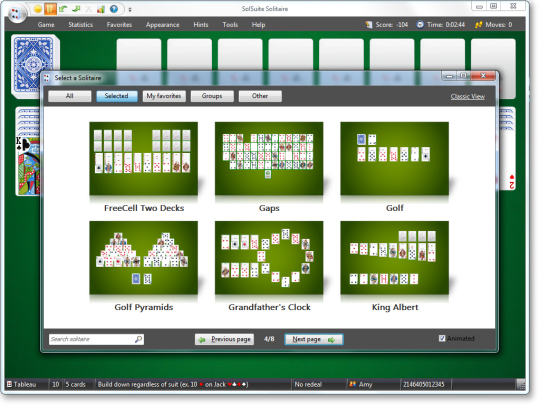Image resolution: width=540 pixels, height=405 pixels.
Task: Go to the Previous page
Action: click(x=225, y=340)
